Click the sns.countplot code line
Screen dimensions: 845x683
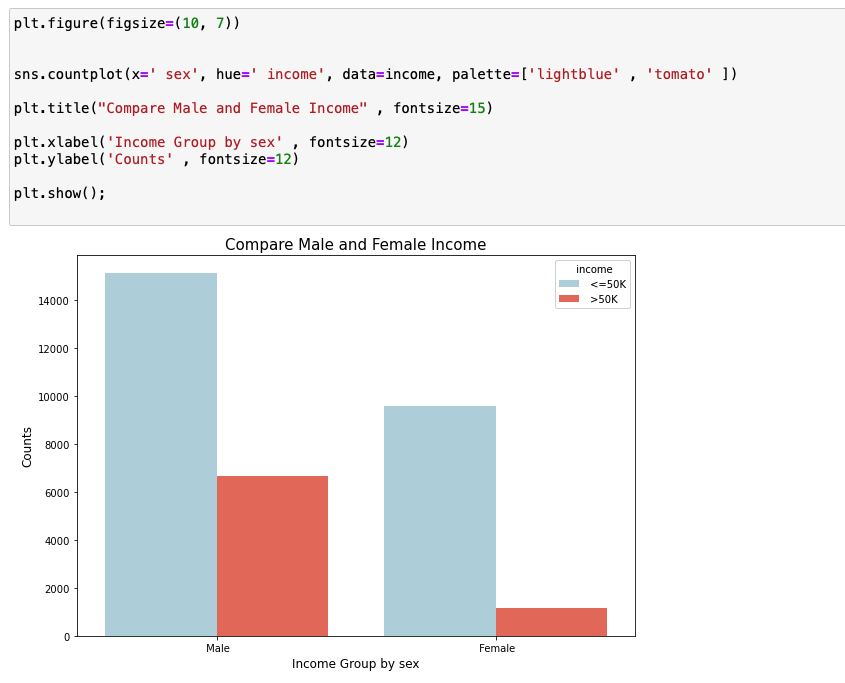click(x=375, y=74)
